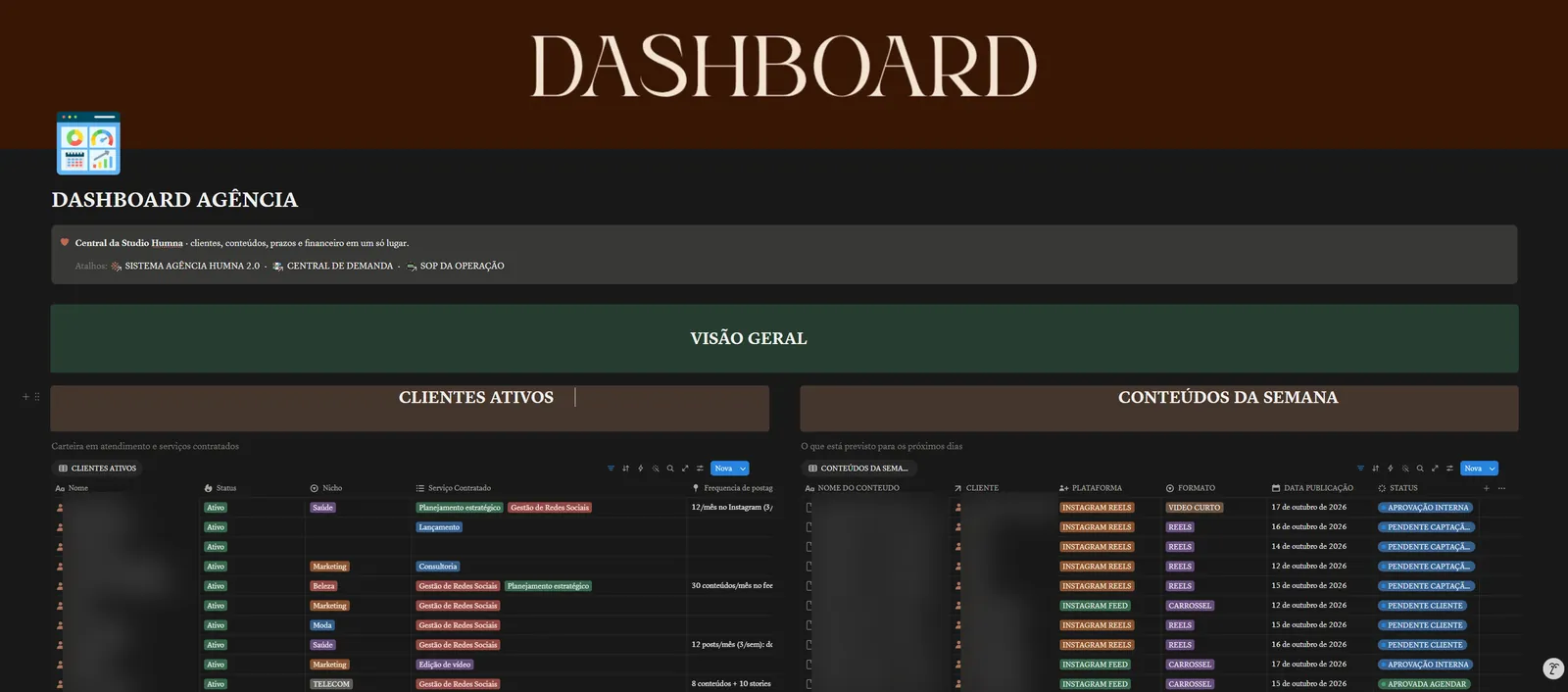
Task: Click APROVAÇÃO INTERNA status in the first content row
Action: click(x=1425, y=508)
